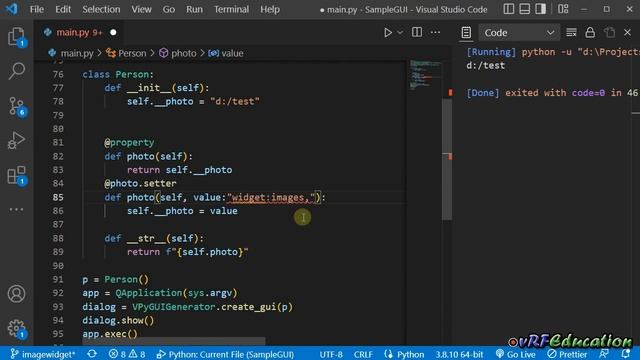Click the Output panel icon
640x360 pixels.
[466, 33]
